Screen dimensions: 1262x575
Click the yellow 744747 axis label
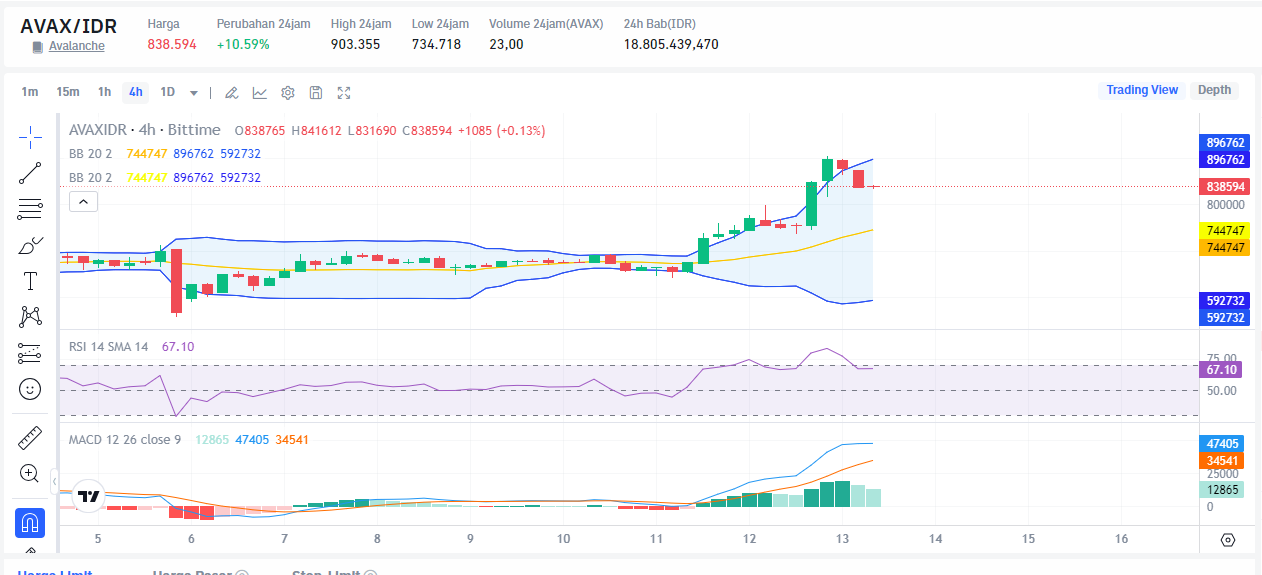point(1225,229)
